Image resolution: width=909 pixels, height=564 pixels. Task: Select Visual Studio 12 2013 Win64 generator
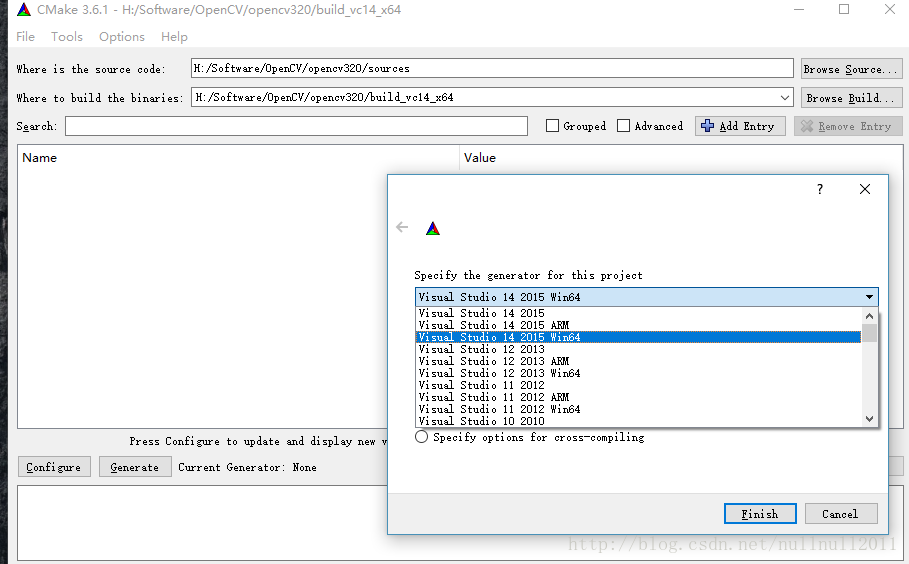pos(638,373)
